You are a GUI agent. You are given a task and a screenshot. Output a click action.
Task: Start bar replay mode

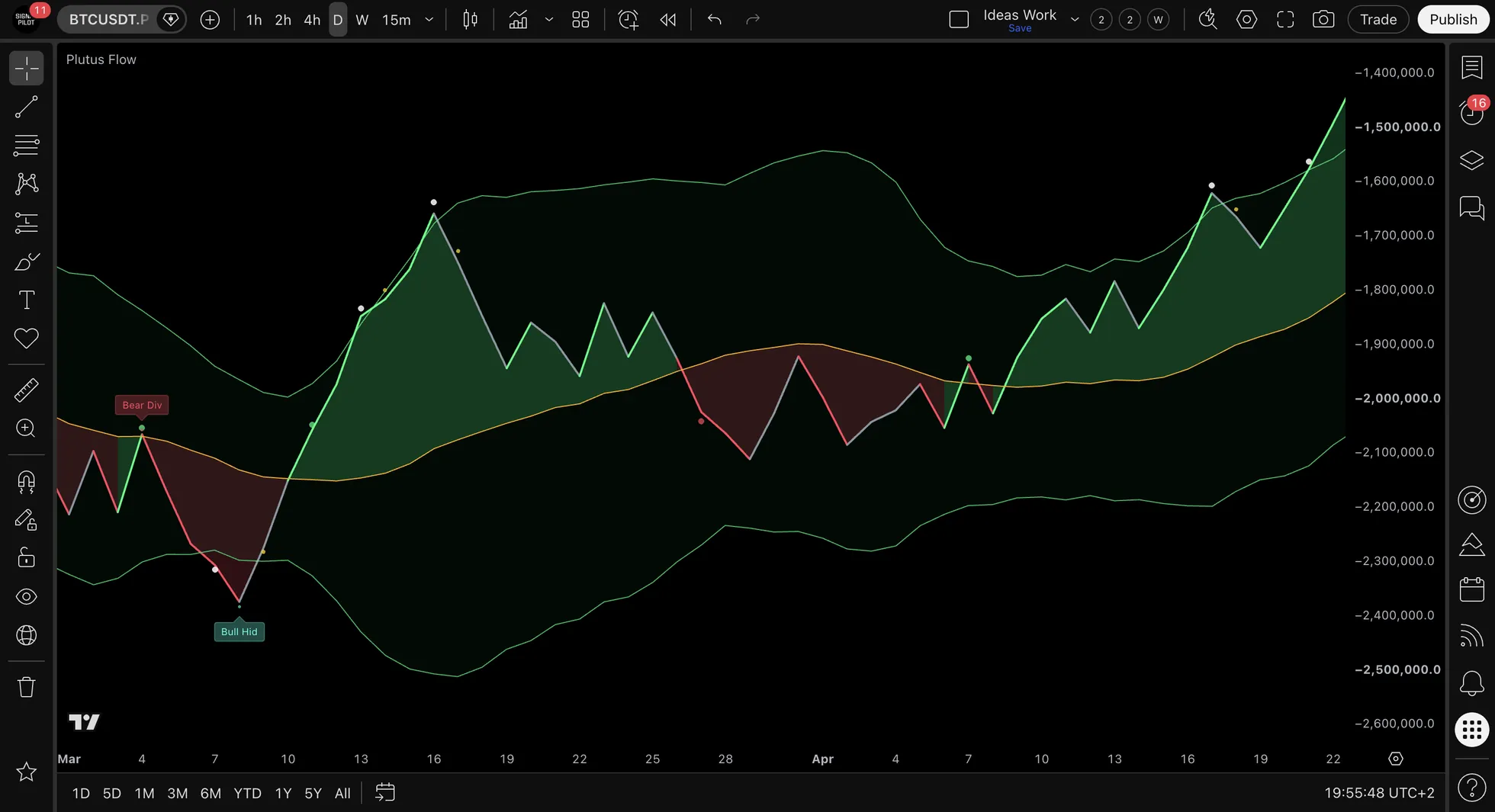click(x=668, y=20)
